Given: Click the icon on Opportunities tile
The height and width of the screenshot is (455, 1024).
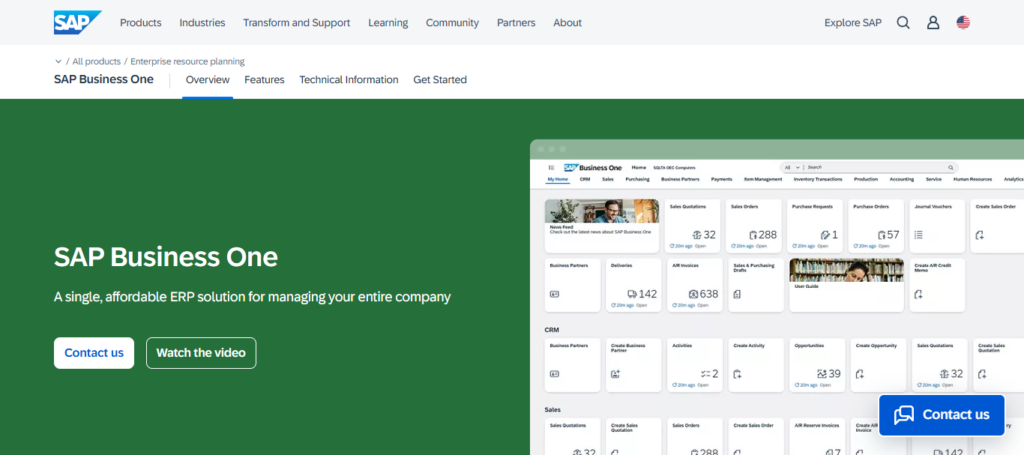Looking at the screenshot, I should [x=822, y=374].
